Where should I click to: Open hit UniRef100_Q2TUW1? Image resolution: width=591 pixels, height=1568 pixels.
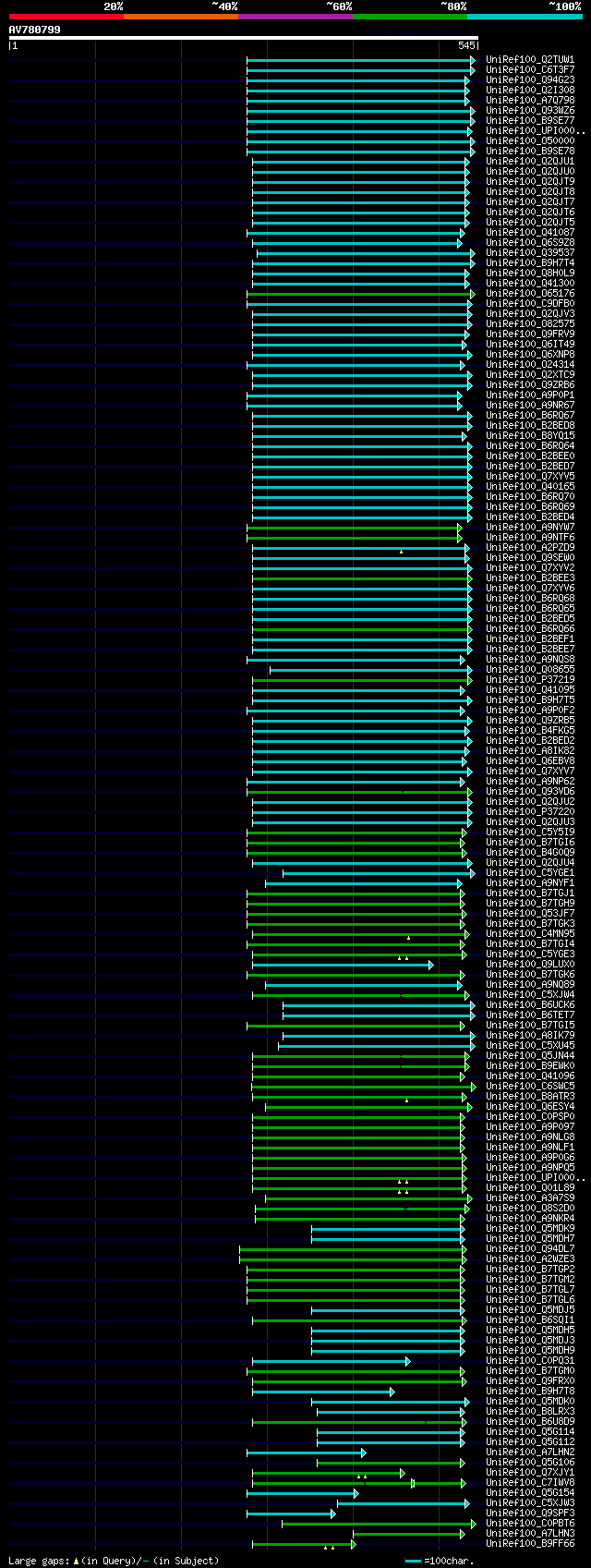click(530, 59)
